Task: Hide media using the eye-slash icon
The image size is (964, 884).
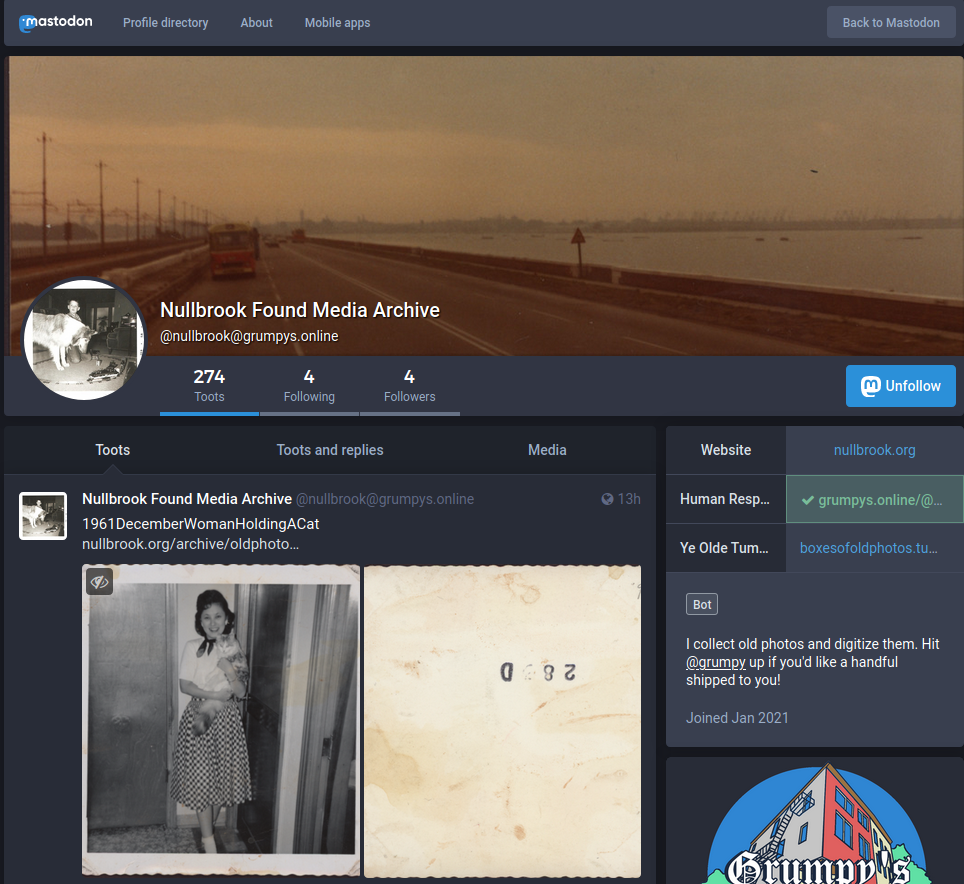Action: [100, 582]
